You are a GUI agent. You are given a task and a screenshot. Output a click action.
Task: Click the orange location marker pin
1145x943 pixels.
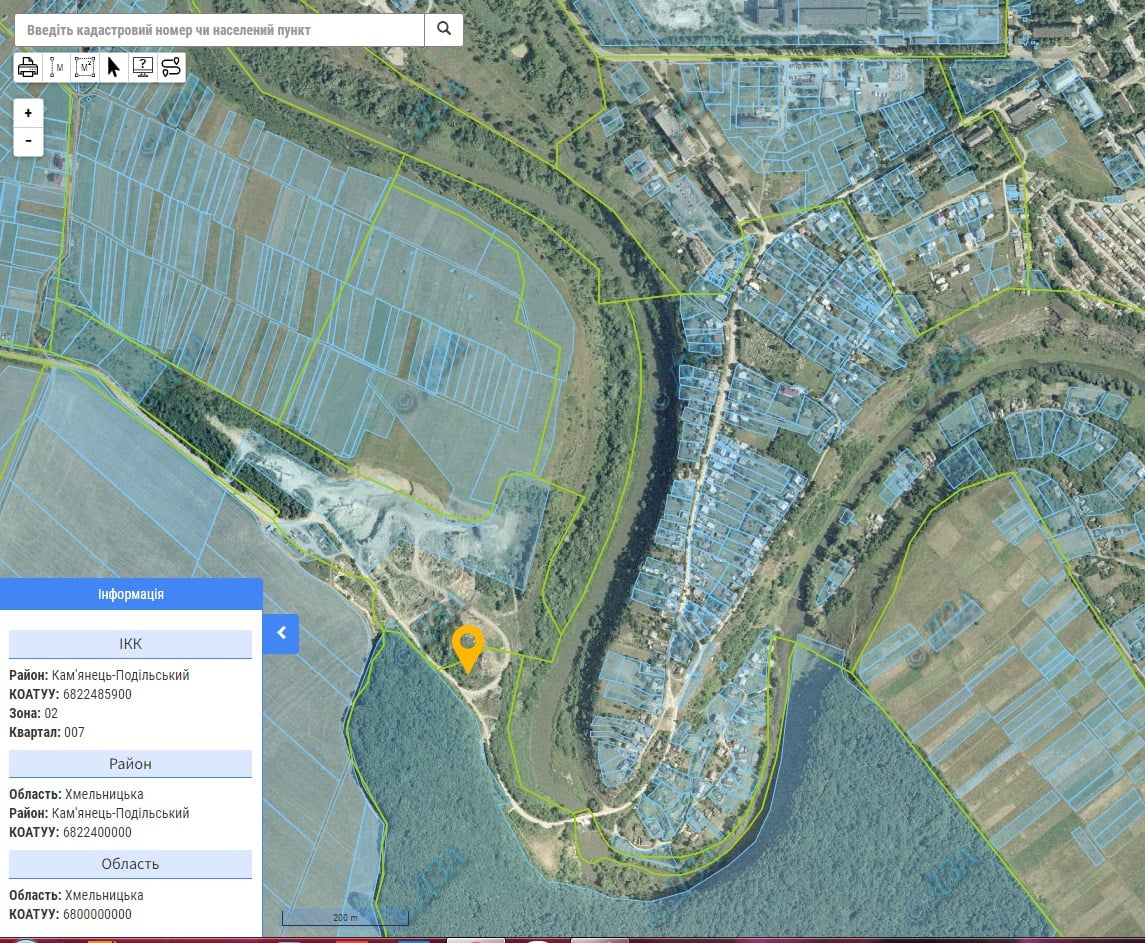tap(468, 647)
